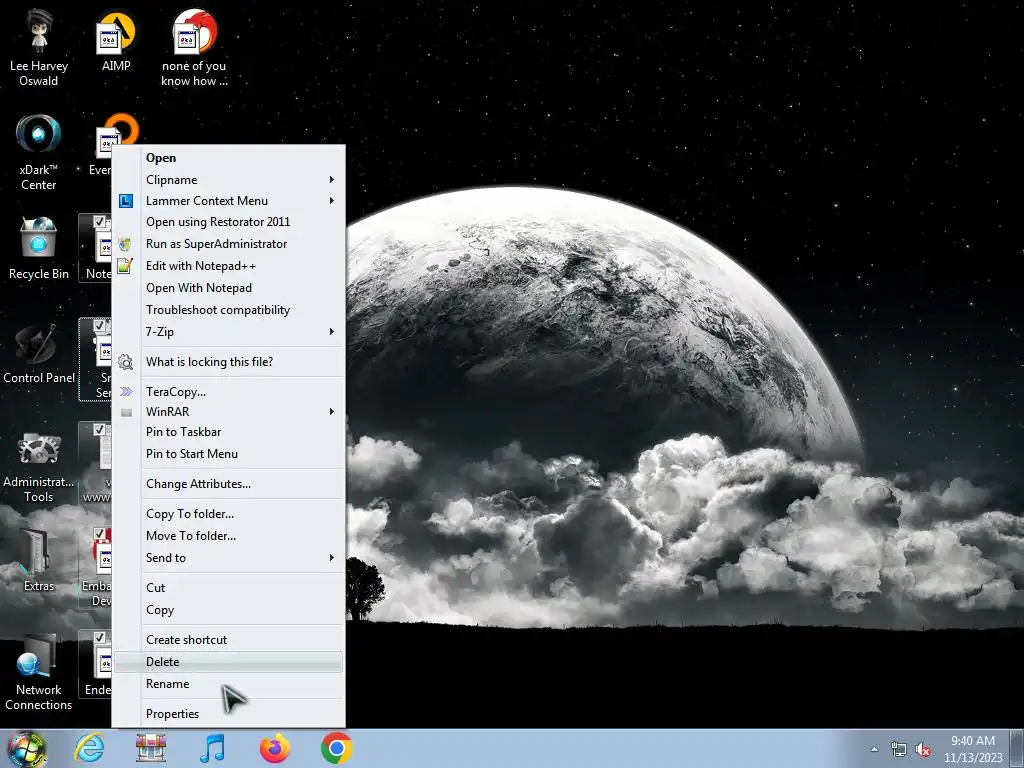Open Properties from the context menu
Image resolution: width=1024 pixels, height=768 pixels.
[229, 714]
